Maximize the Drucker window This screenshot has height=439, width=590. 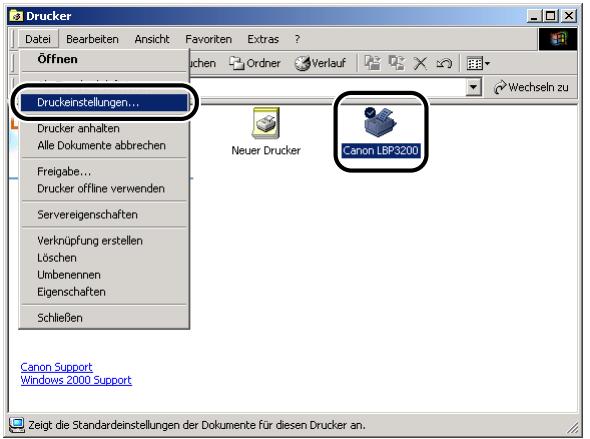550,16
